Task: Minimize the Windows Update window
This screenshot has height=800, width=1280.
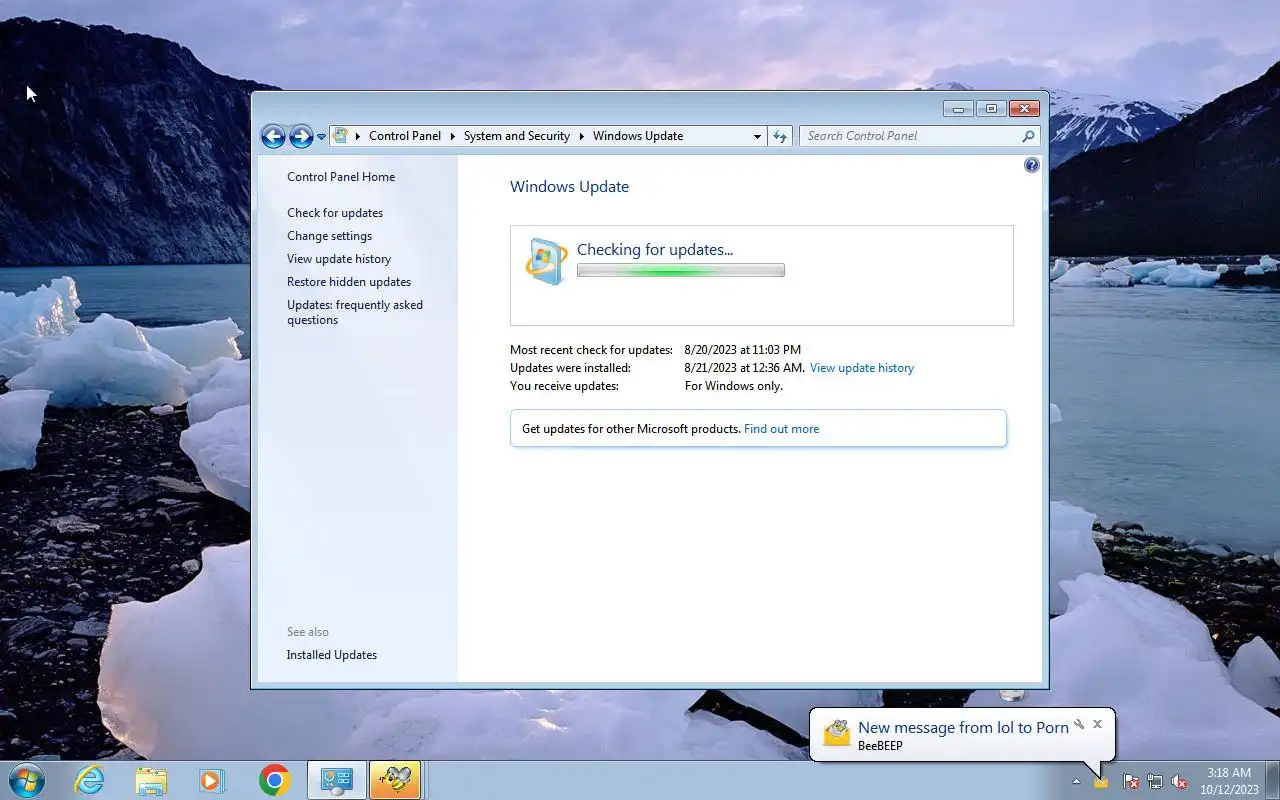Action: (958, 108)
